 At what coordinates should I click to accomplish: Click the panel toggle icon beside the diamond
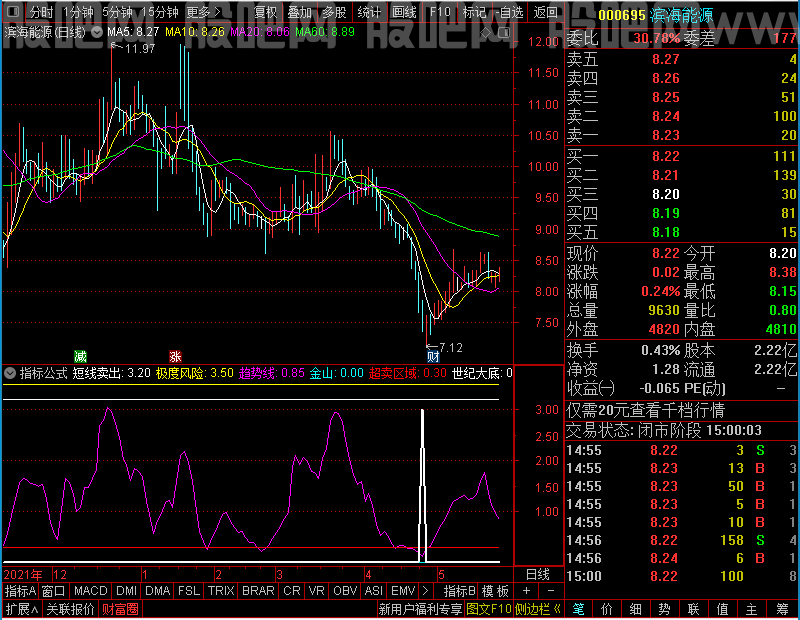point(504,33)
